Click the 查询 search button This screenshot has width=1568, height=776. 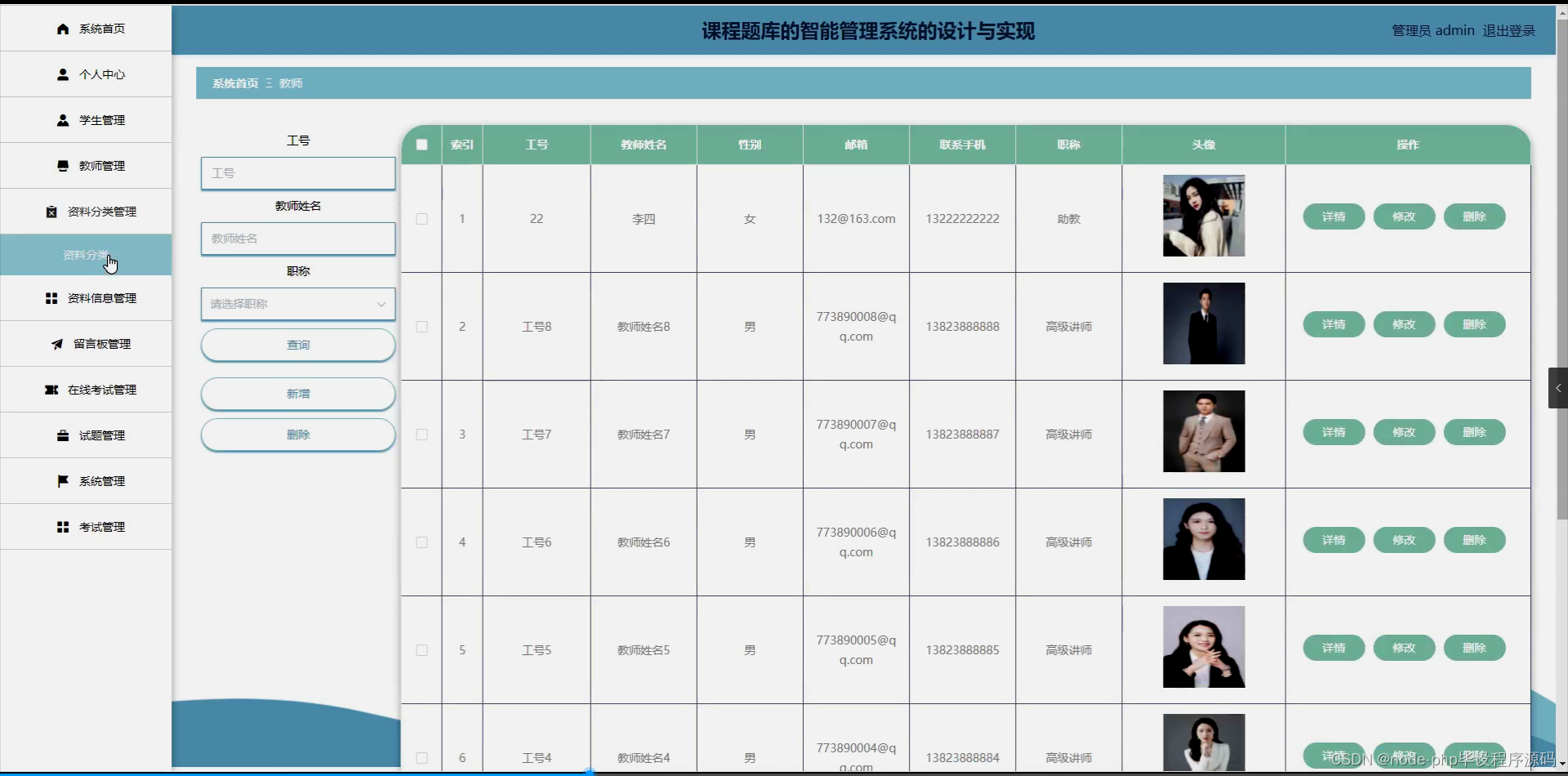point(297,345)
